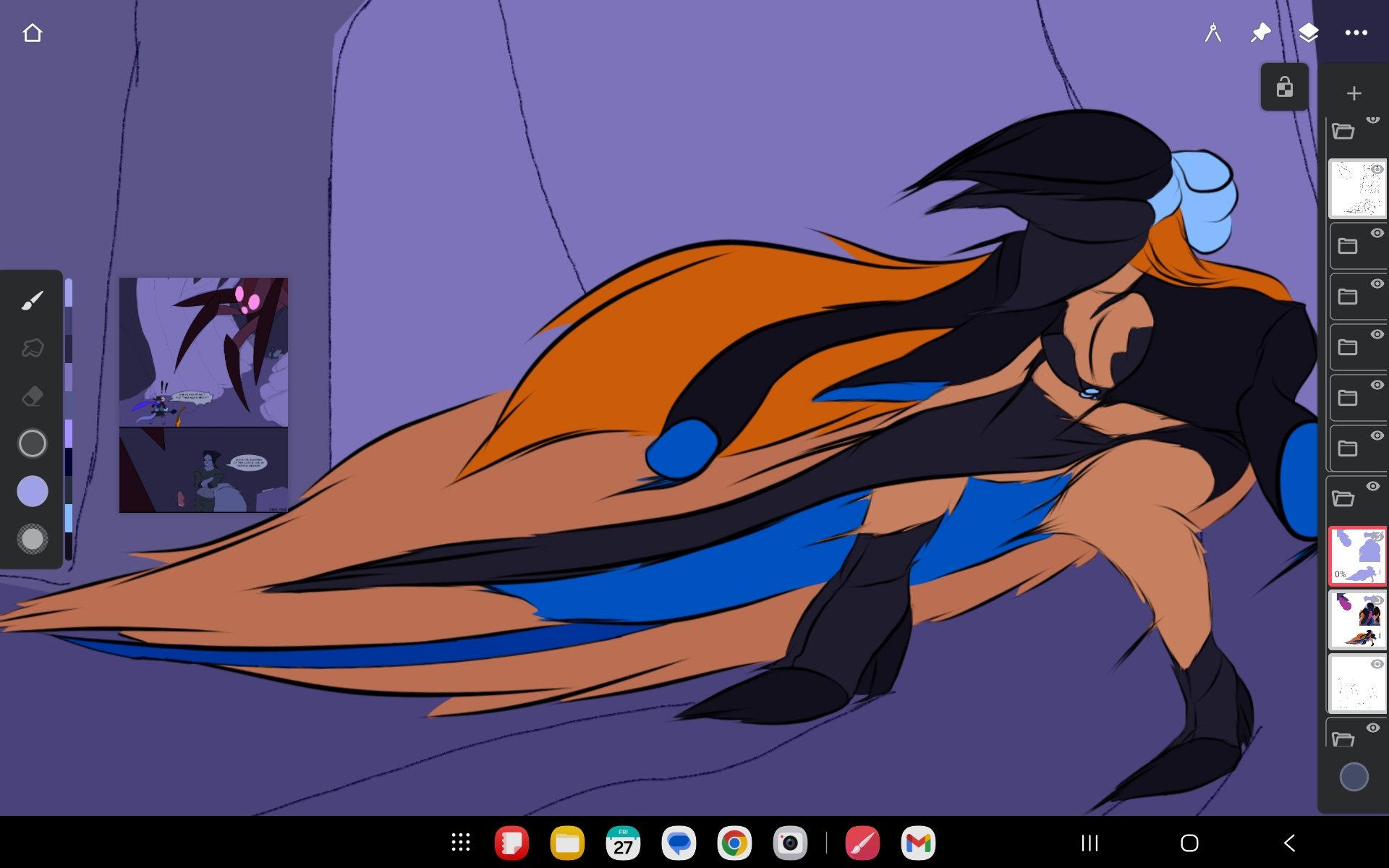Toggle visibility of top sketch layer
The height and width of the screenshot is (868, 1389).
coord(1377,169)
